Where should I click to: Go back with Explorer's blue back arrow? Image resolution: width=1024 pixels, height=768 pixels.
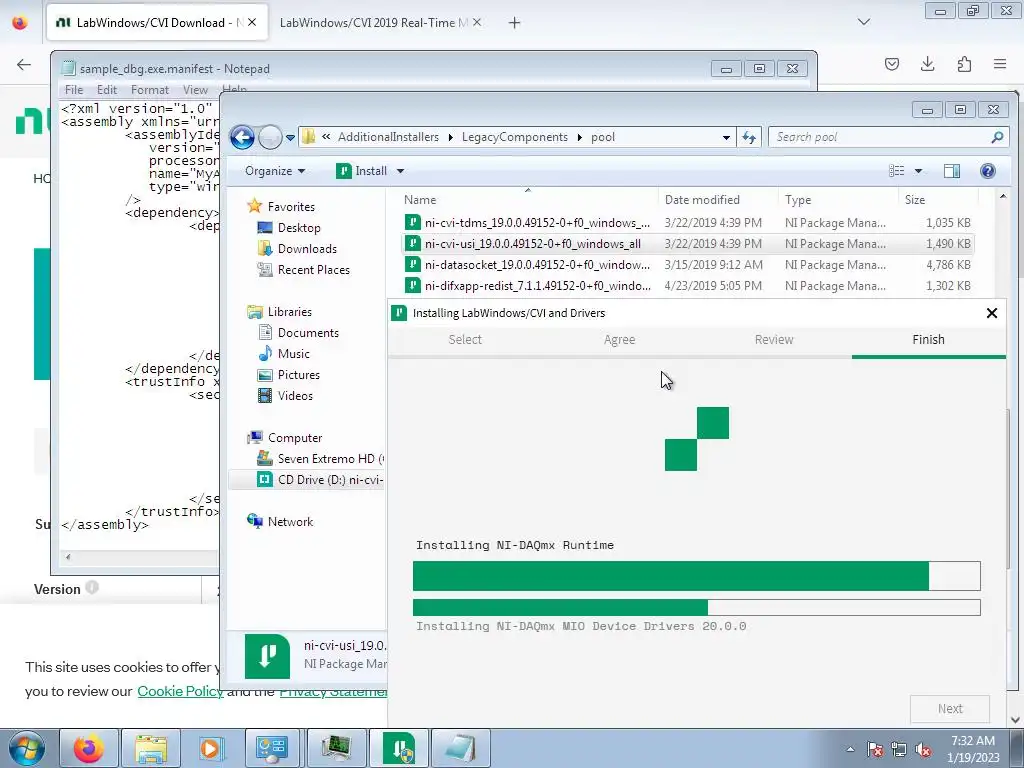click(242, 137)
